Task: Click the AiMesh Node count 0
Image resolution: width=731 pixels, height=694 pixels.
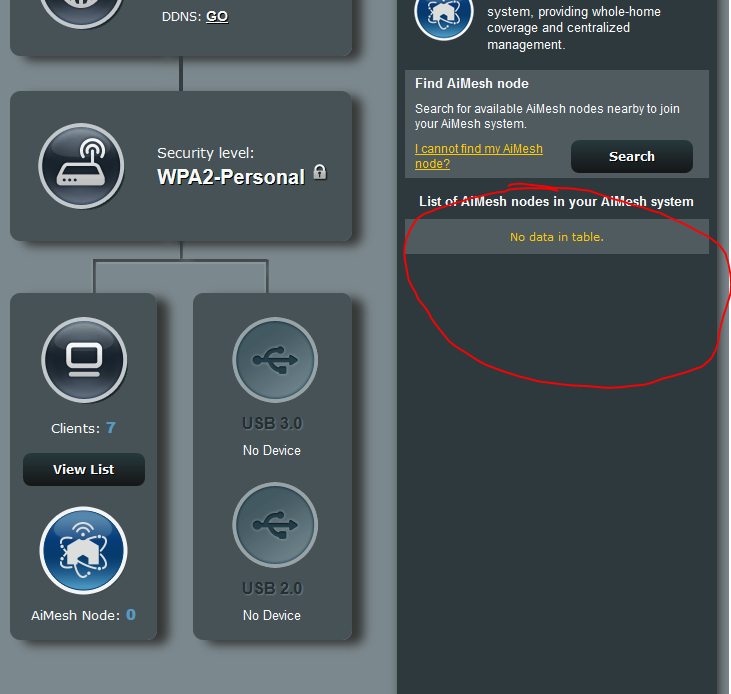Action: tap(131, 615)
